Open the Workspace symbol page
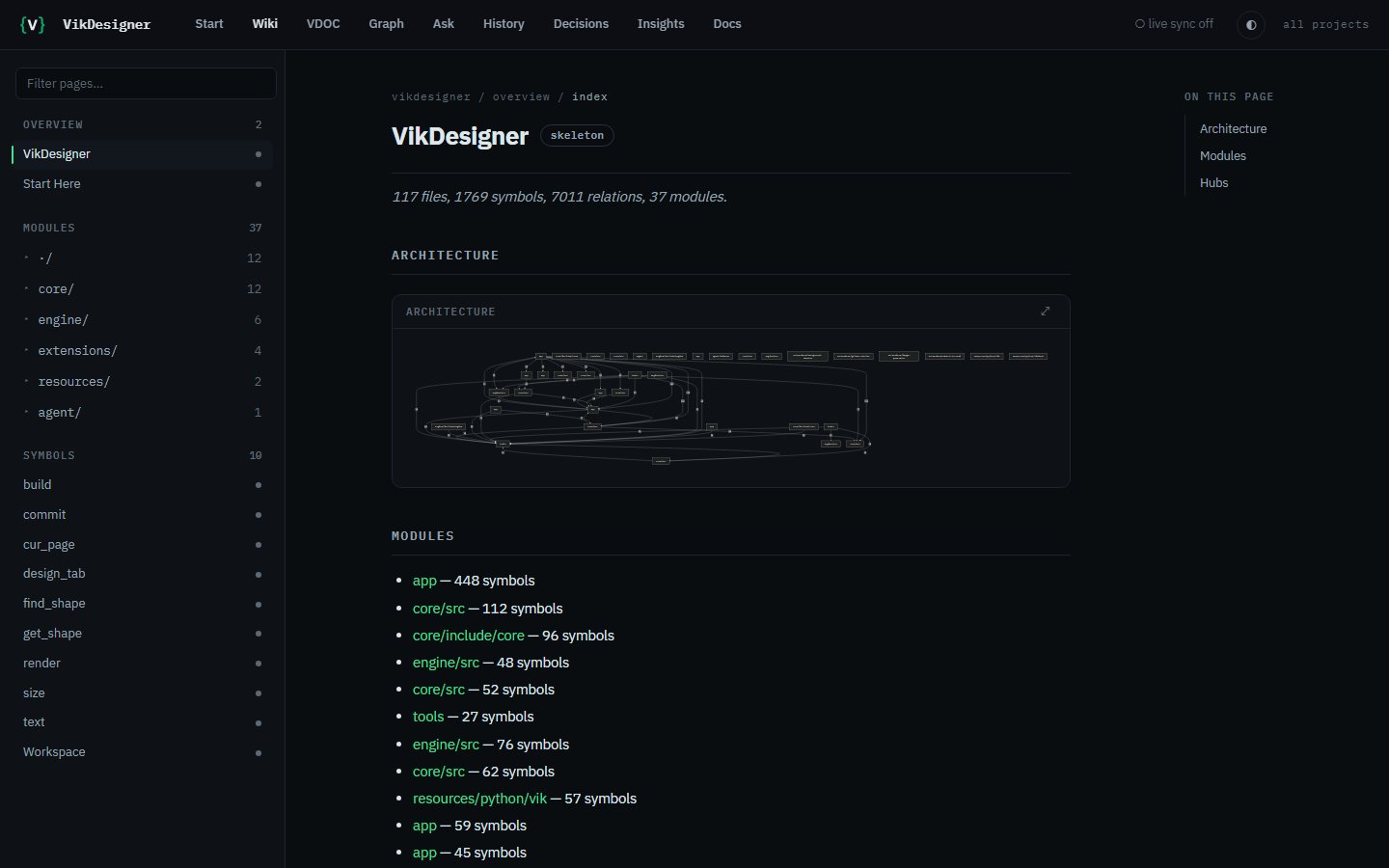This screenshot has width=1389, height=868. [x=142, y=752]
